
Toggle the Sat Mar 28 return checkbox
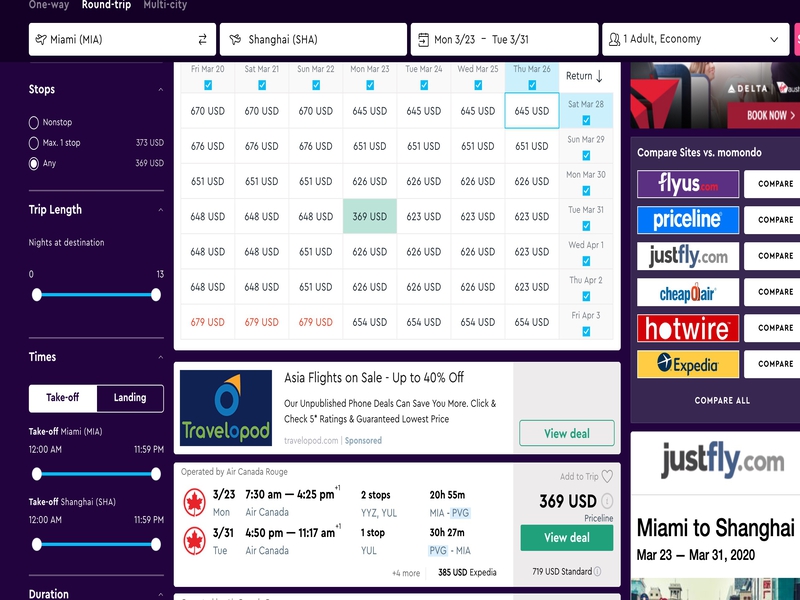coord(586,120)
